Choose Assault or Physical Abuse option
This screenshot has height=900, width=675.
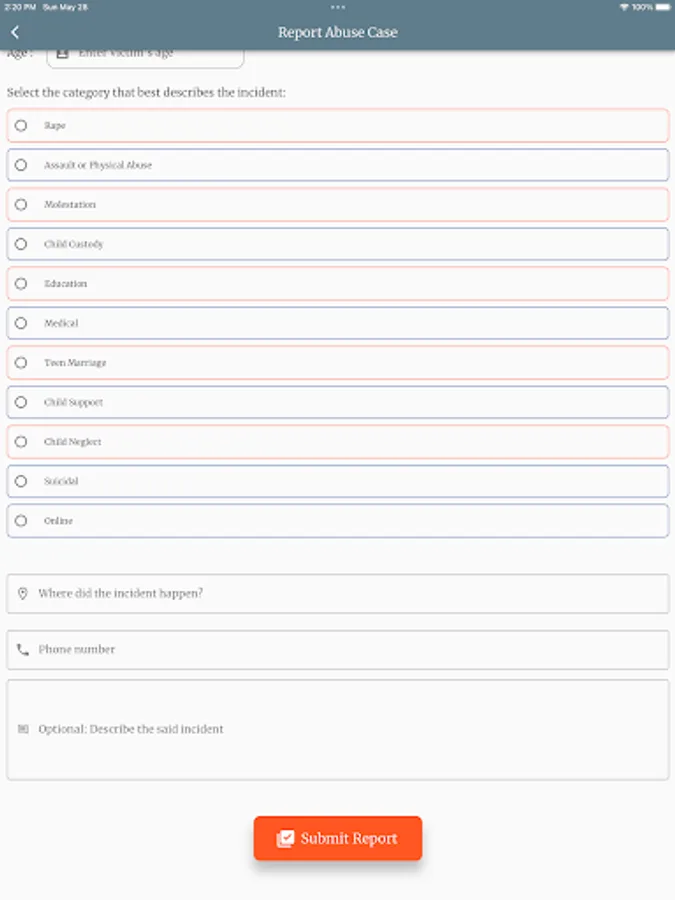(x=21, y=165)
